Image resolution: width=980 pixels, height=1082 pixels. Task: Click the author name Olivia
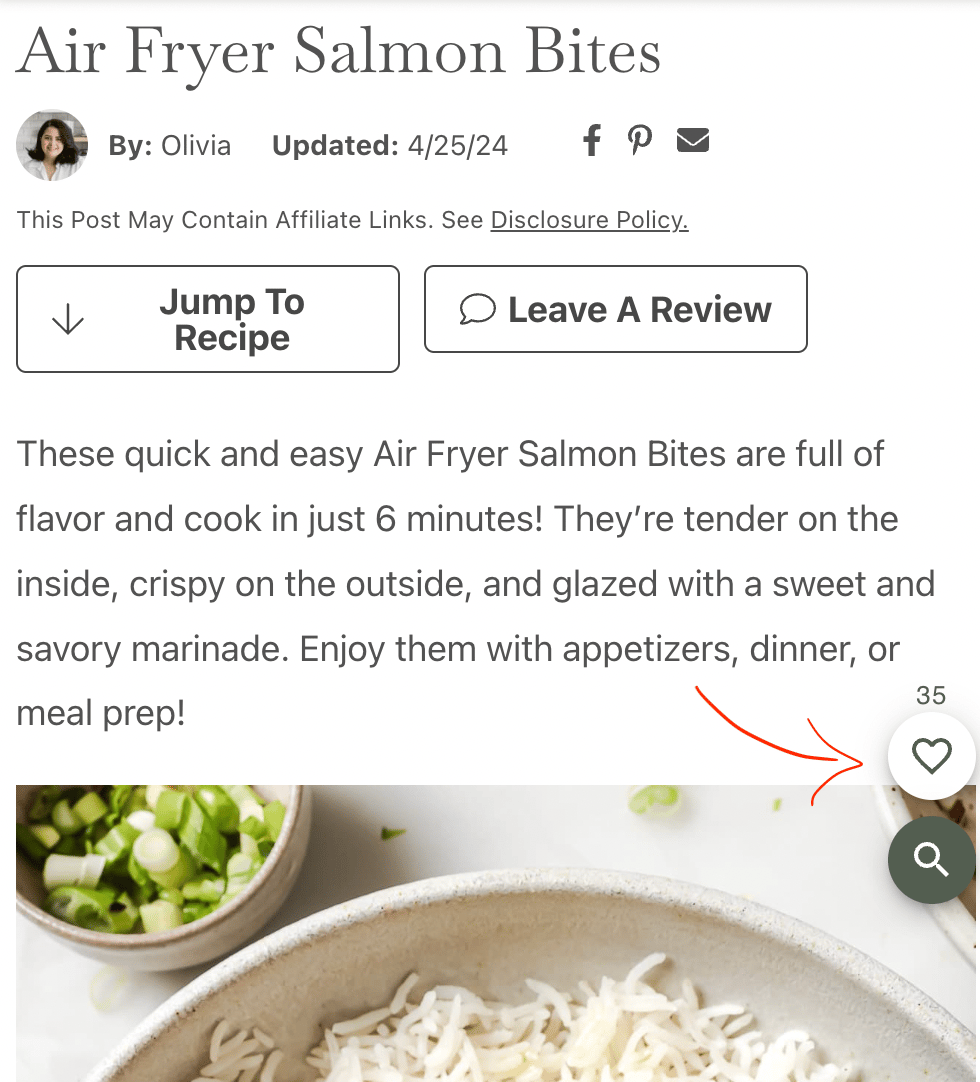click(196, 146)
